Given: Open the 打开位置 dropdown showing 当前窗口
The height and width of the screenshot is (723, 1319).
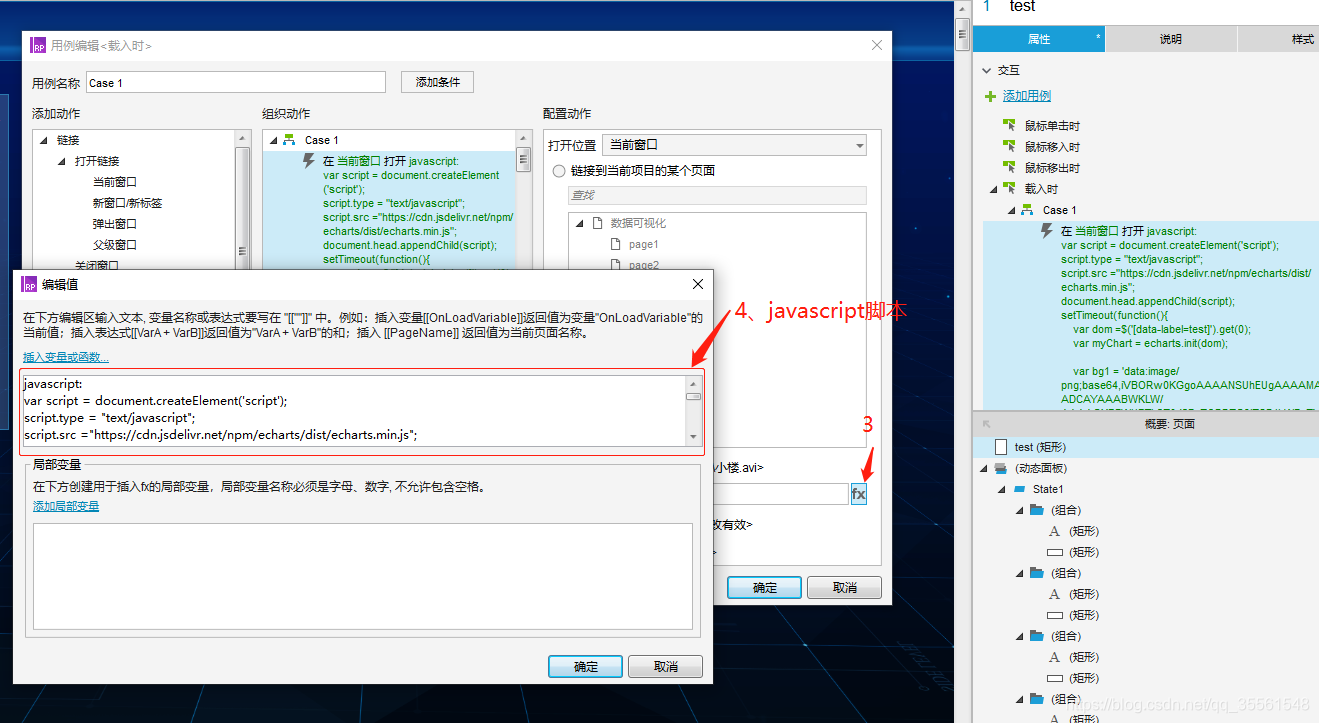Looking at the screenshot, I should pos(734,145).
